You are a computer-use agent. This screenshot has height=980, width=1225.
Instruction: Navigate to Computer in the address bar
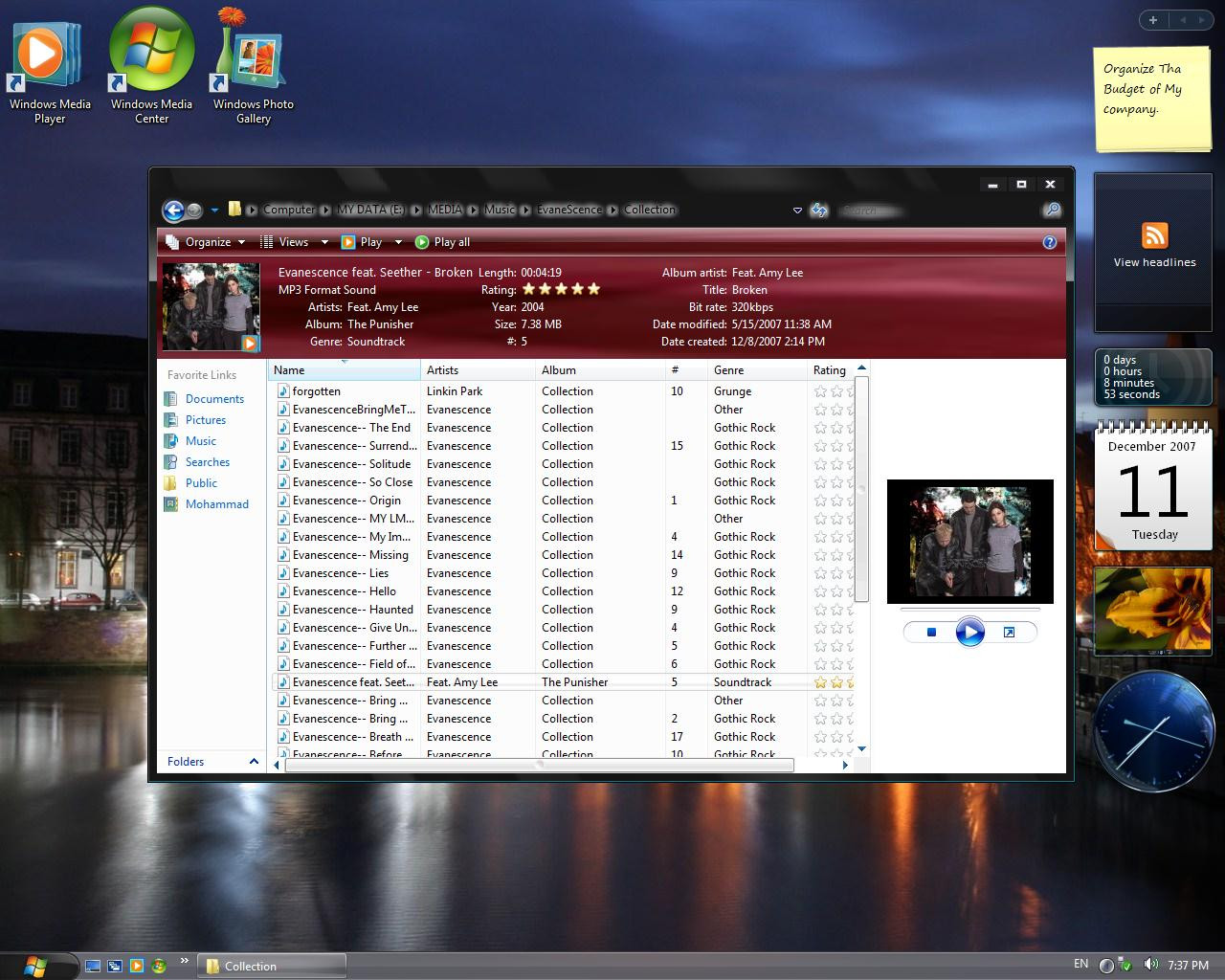[289, 211]
